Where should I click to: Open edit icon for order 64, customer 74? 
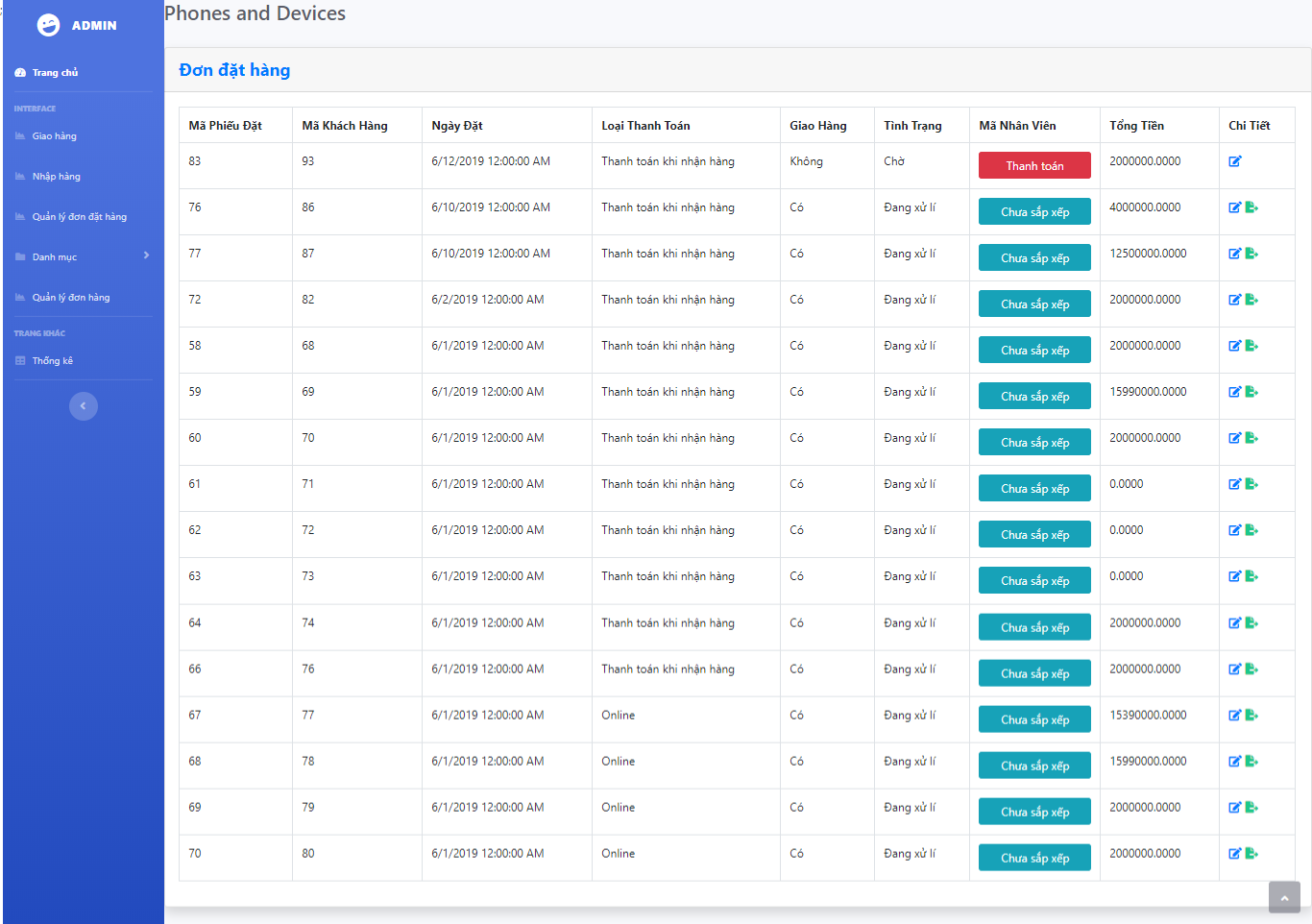[1235, 623]
